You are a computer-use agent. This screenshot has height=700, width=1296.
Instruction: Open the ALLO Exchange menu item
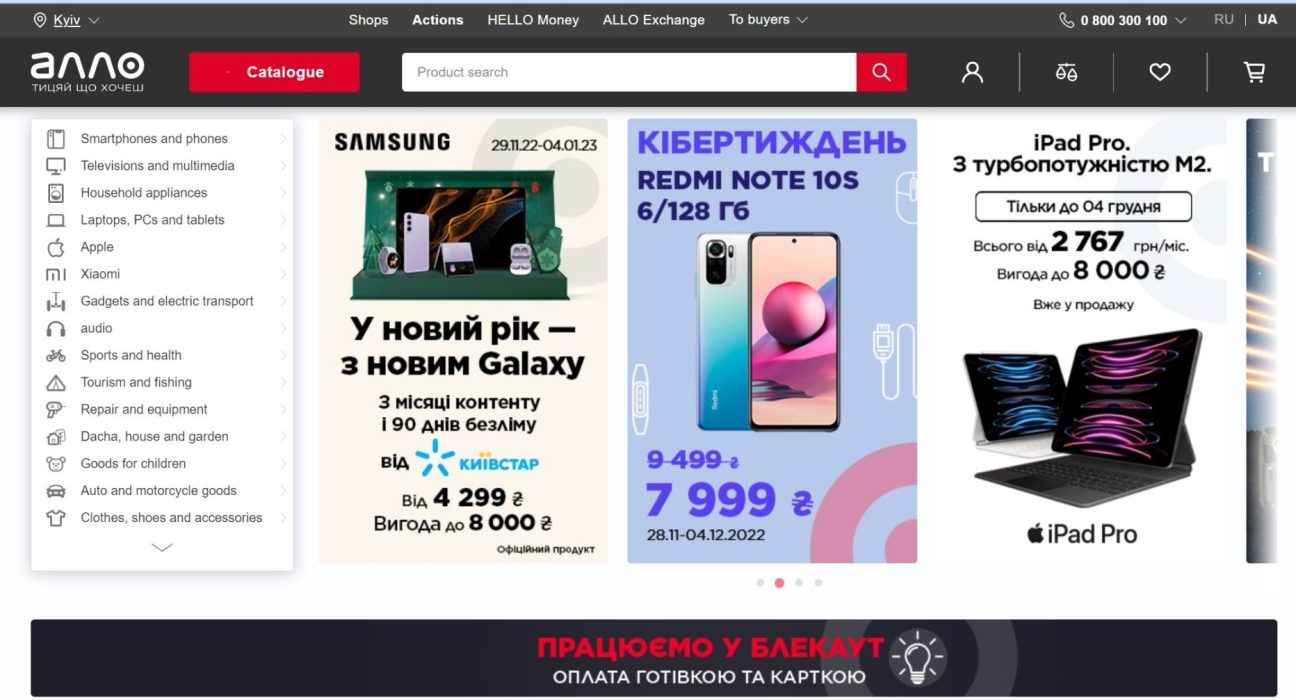654,20
